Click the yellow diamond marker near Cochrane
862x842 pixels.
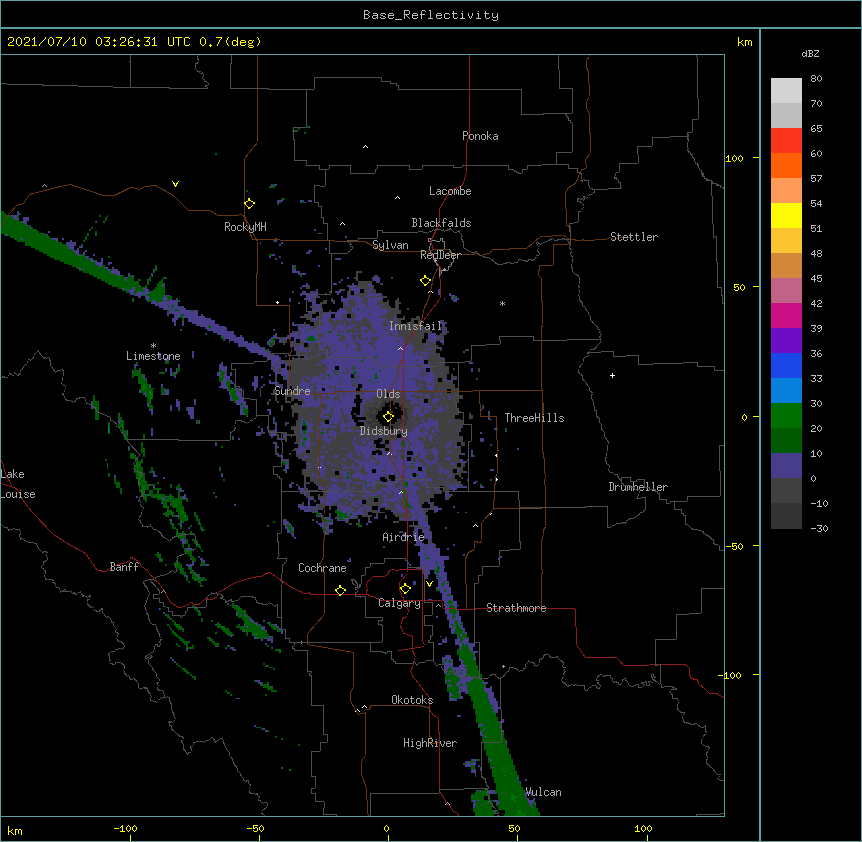(x=340, y=590)
